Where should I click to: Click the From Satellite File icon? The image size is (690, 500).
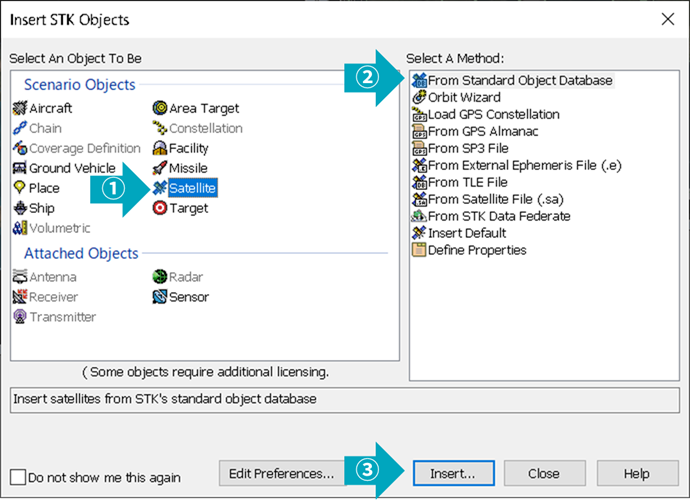419,199
